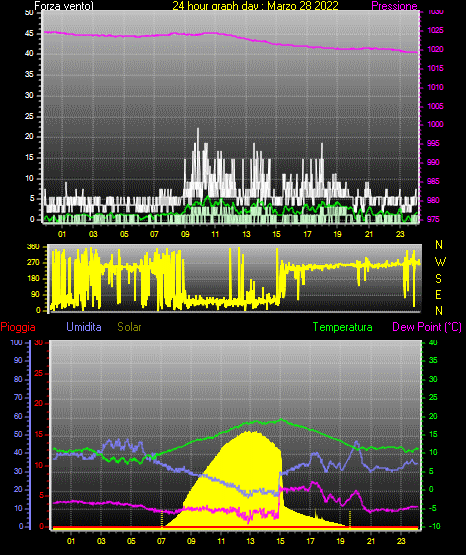The width and height of the screenshot is (466, 555).
Task: Click pressure axis value 980
Action: pyautogui.click(x=433, y=200)
